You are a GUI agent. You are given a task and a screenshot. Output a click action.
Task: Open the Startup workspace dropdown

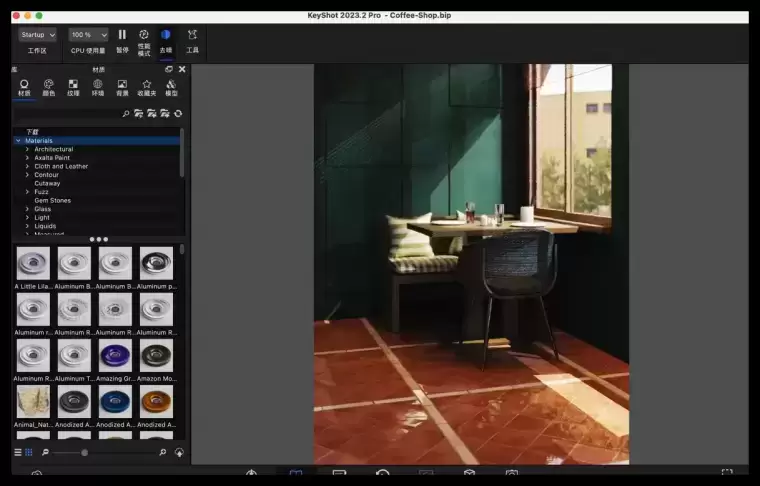(x=37, y=35)
